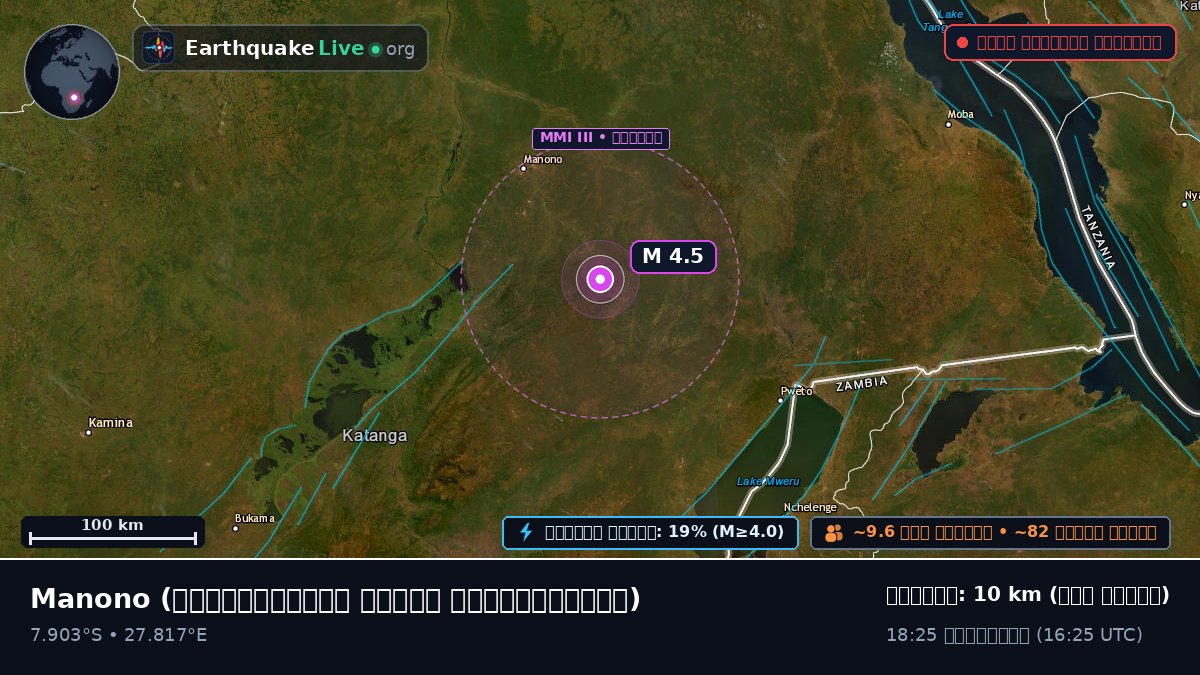Click the M 4.5 magnitude label
The image size is (1200, 675).
673,257
